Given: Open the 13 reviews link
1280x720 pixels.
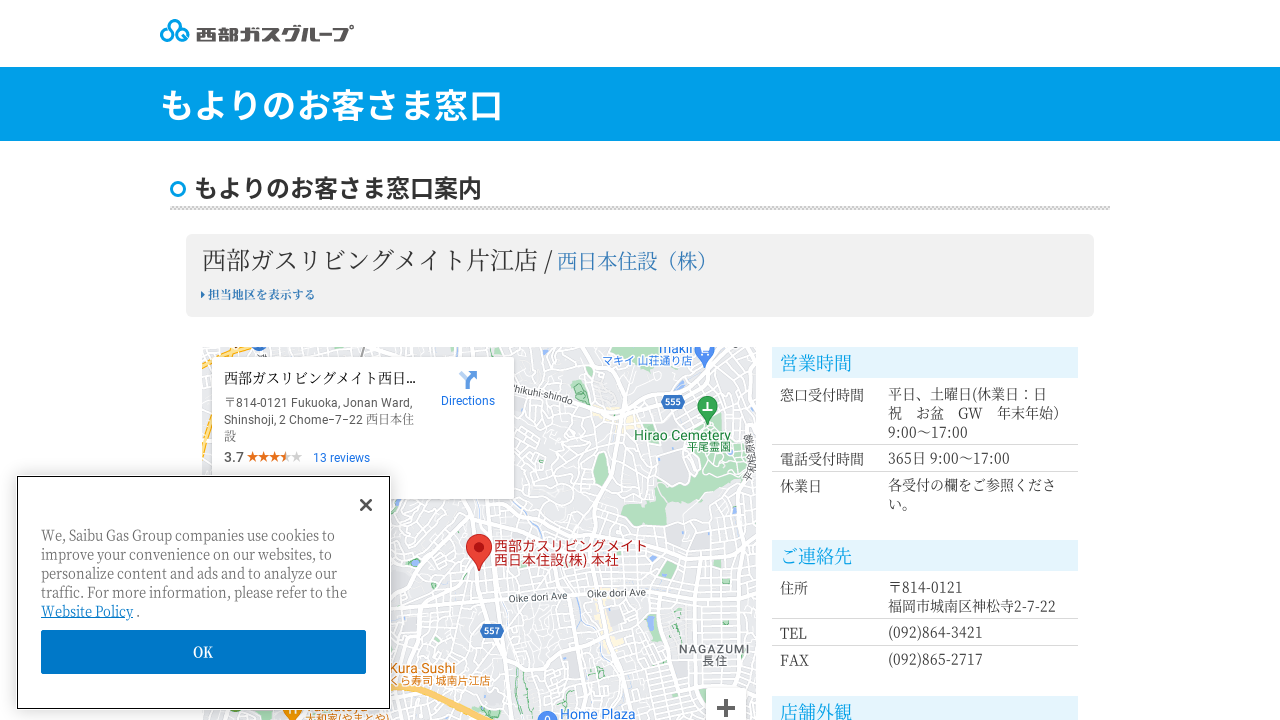Looking at the screenshot, I should click(x=341, y=458).
